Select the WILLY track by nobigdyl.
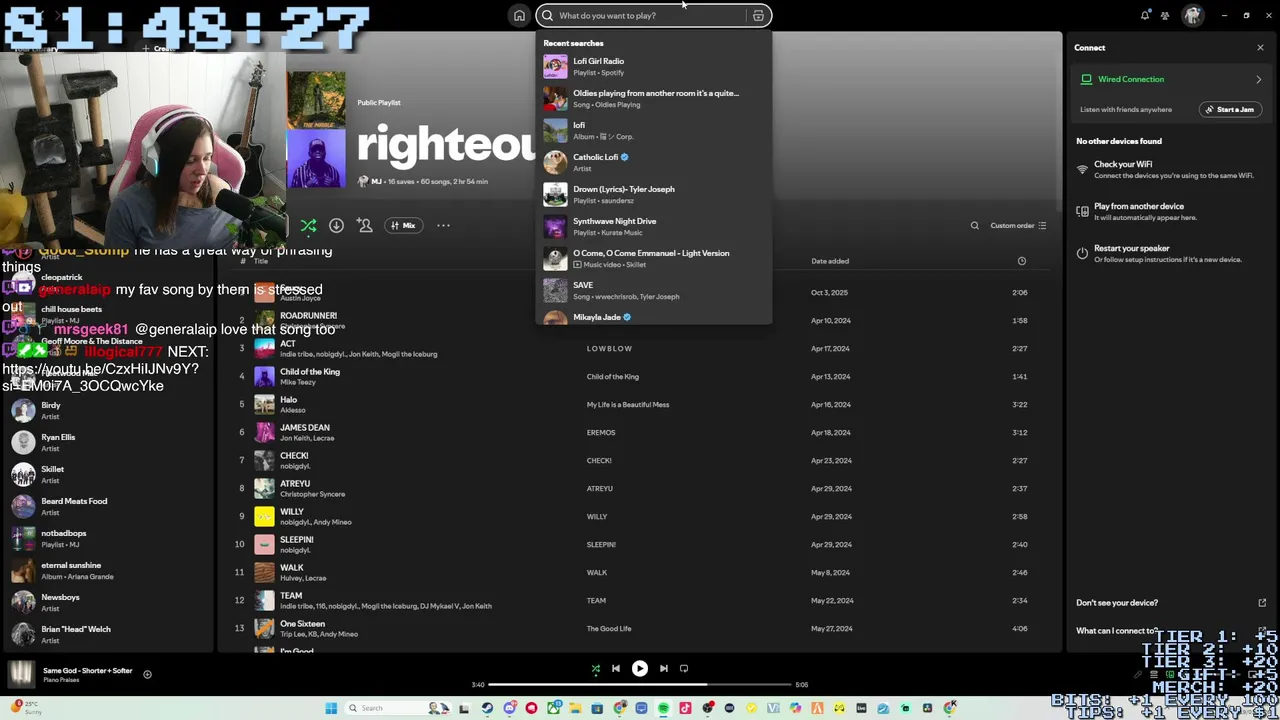The image size is (1280, 720). coord(640,516)
